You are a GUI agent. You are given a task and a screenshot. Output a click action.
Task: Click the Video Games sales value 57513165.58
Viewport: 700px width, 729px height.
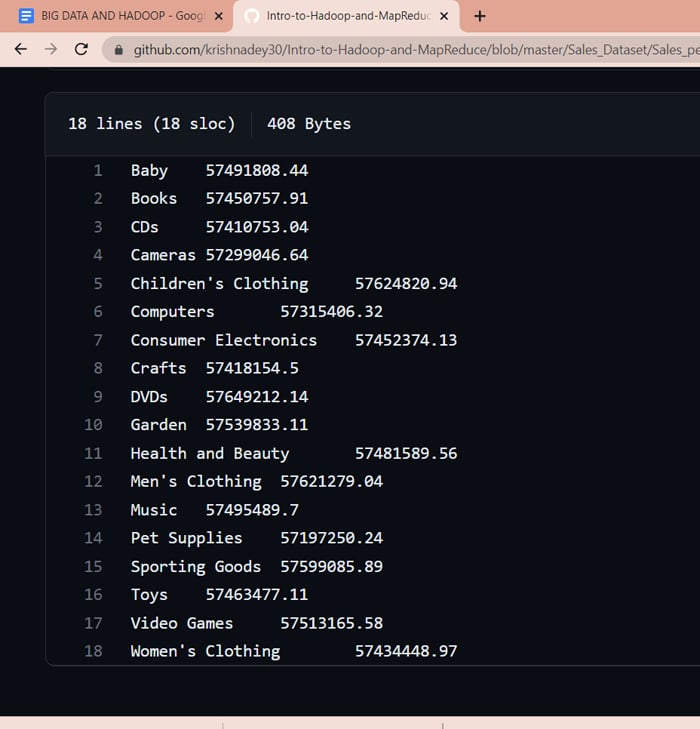[x=331, y=623]
